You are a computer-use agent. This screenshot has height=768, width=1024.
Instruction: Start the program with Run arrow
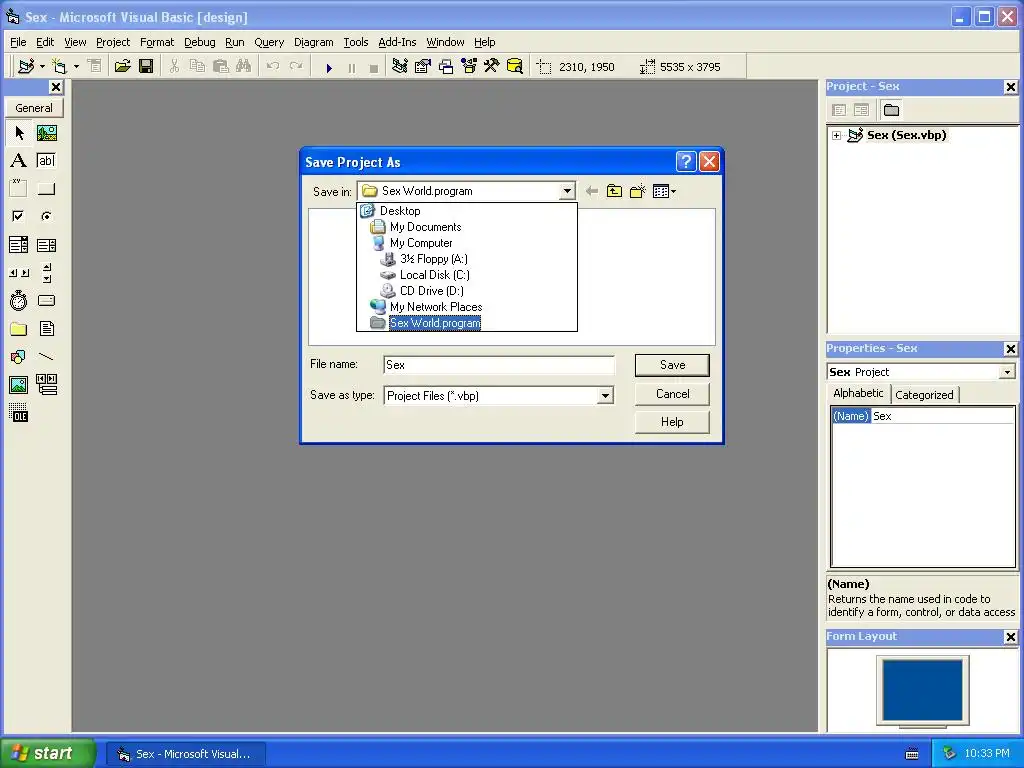(x=329, y=67)
